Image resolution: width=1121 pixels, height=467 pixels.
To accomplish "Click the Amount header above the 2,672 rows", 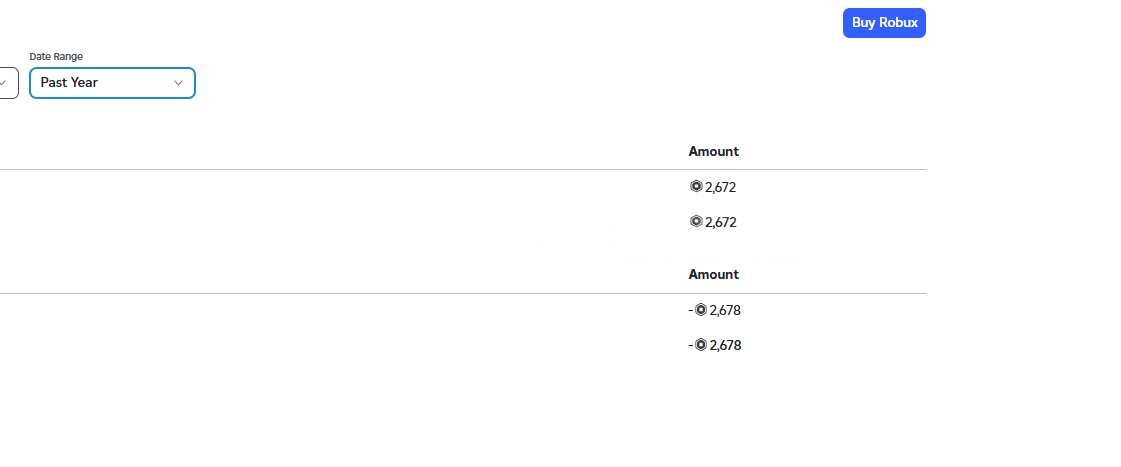I will coord(713,152).
